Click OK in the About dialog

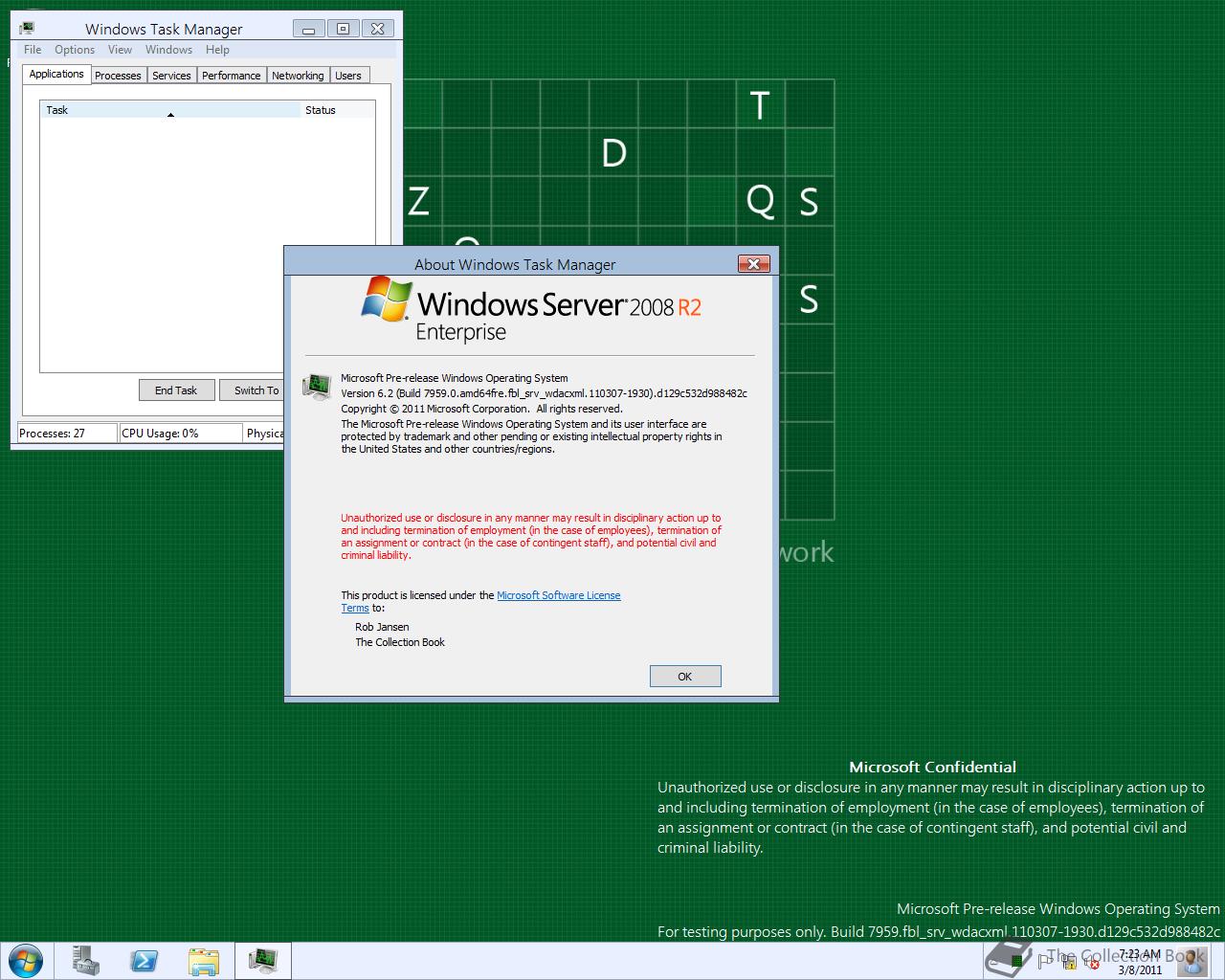(x=685, y=677)
